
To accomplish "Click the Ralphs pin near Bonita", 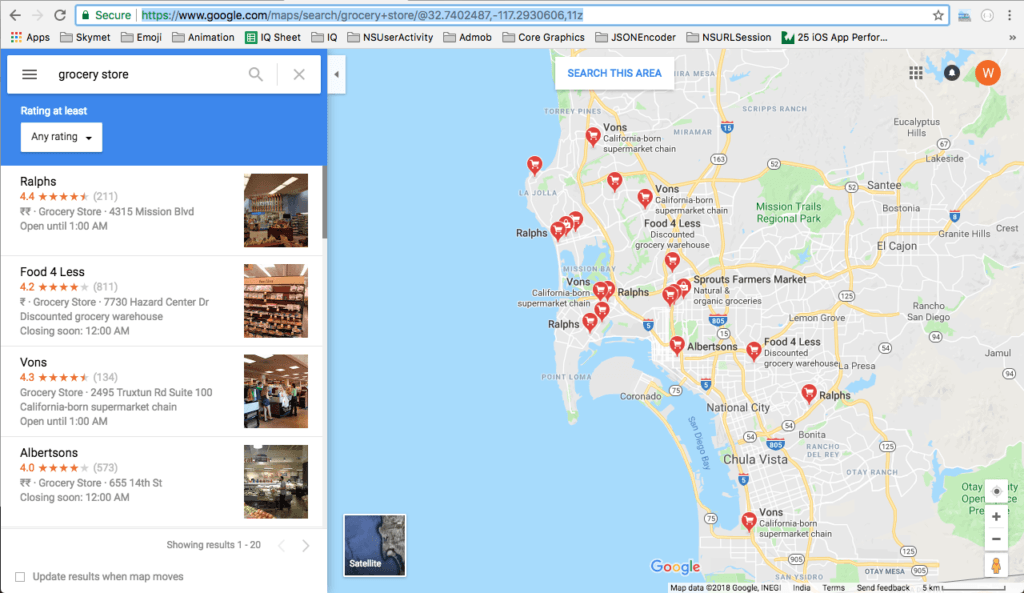I will 809,393.
